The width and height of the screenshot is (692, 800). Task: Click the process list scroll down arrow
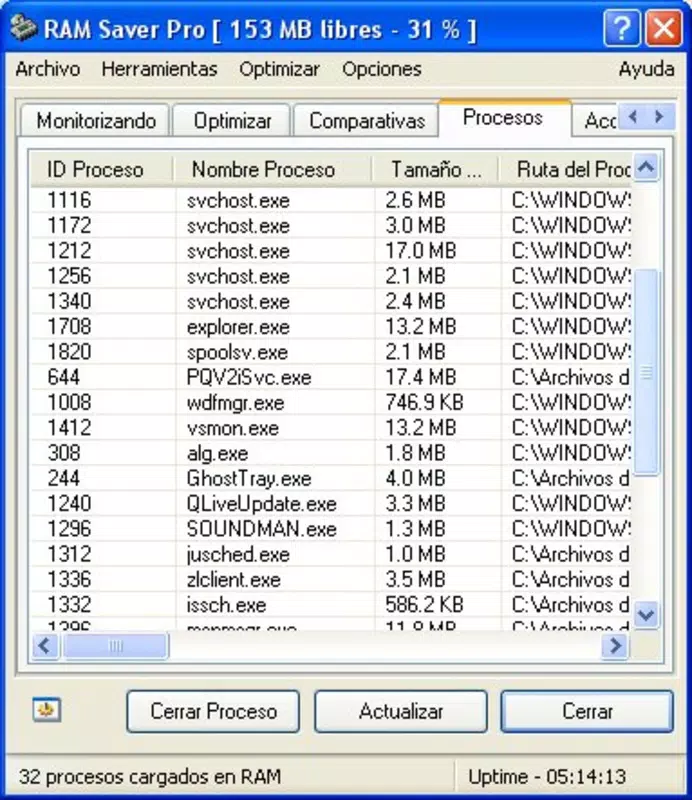pyautogui.click(x=647, y=614)
